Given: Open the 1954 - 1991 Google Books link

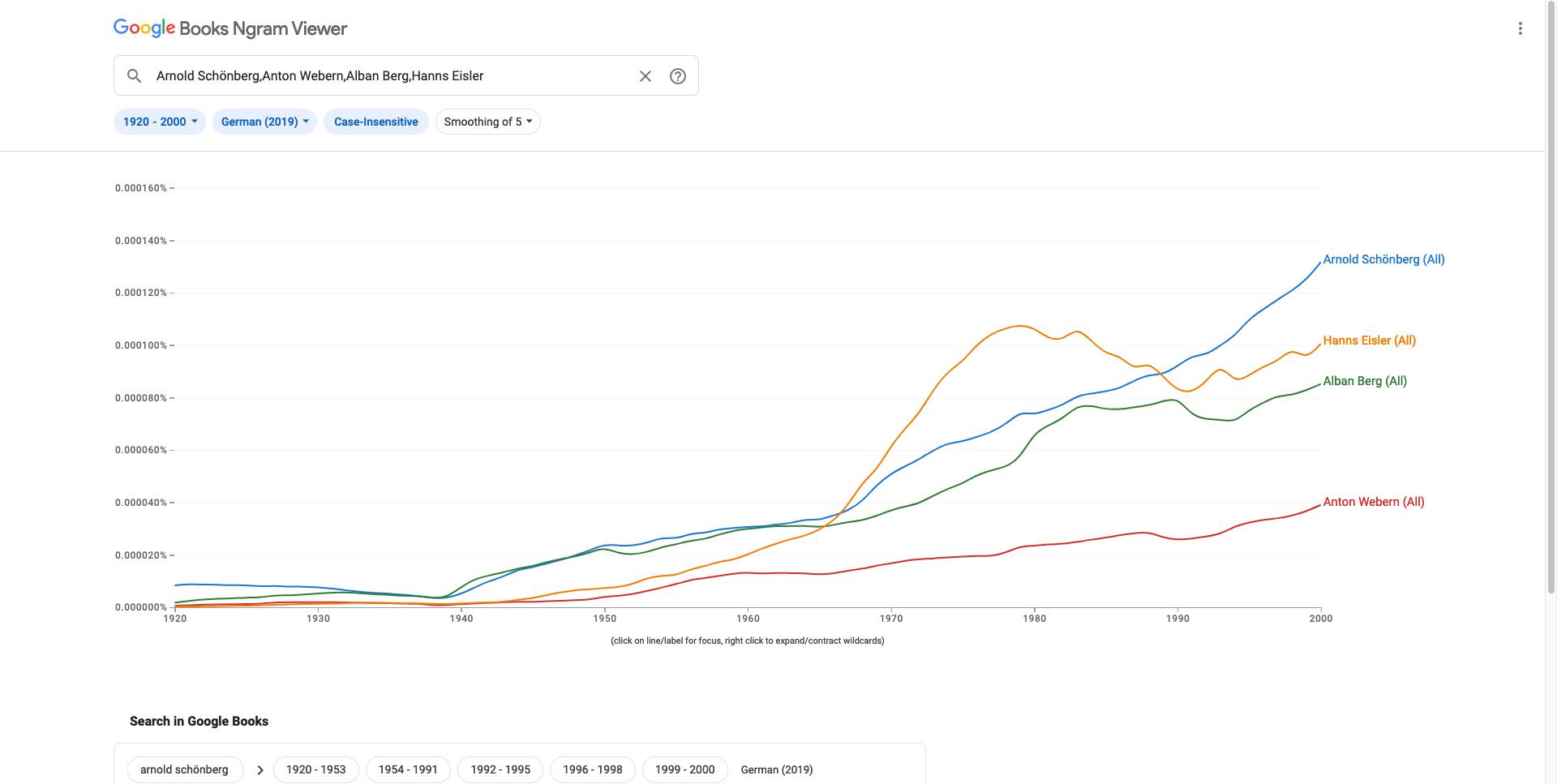Looking at the screenshot, I should click(408, 769).
